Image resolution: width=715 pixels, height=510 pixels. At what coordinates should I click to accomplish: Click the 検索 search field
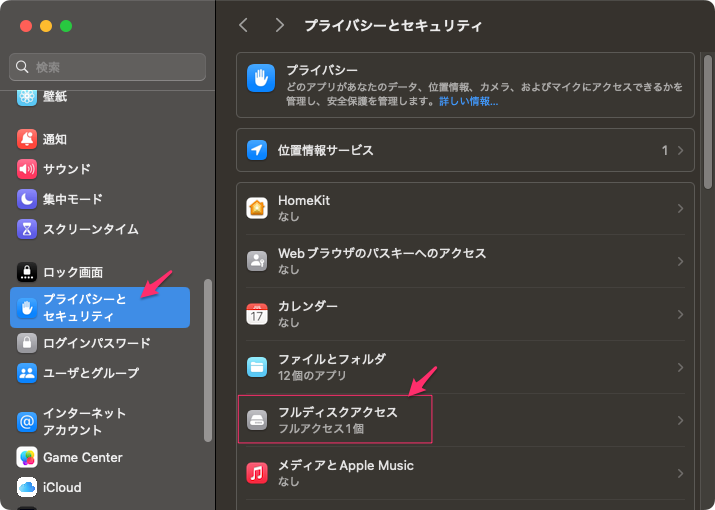point(108,67)
